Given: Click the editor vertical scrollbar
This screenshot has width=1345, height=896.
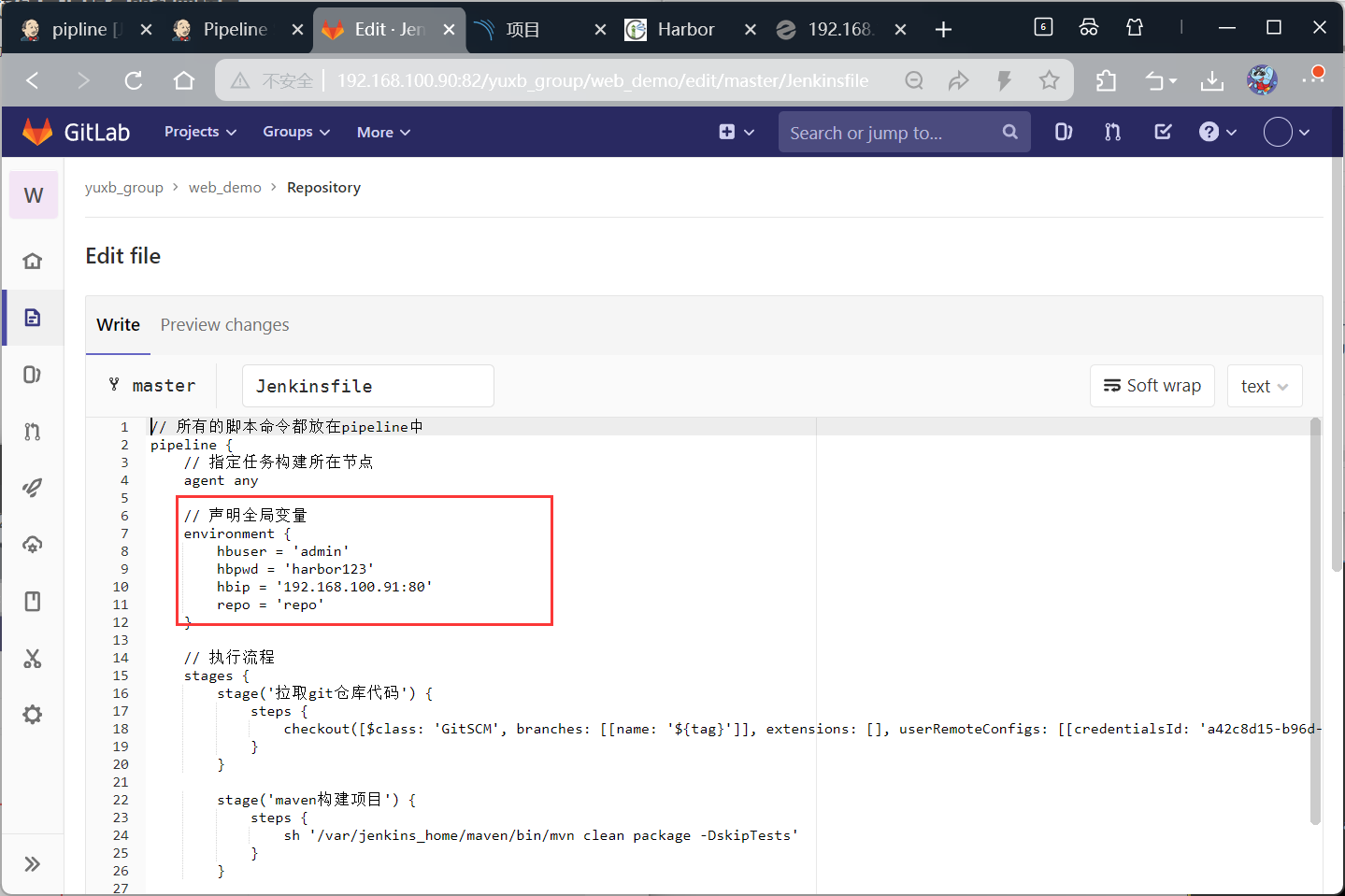Looking at the screenshot, I should tap(1315, 621).
